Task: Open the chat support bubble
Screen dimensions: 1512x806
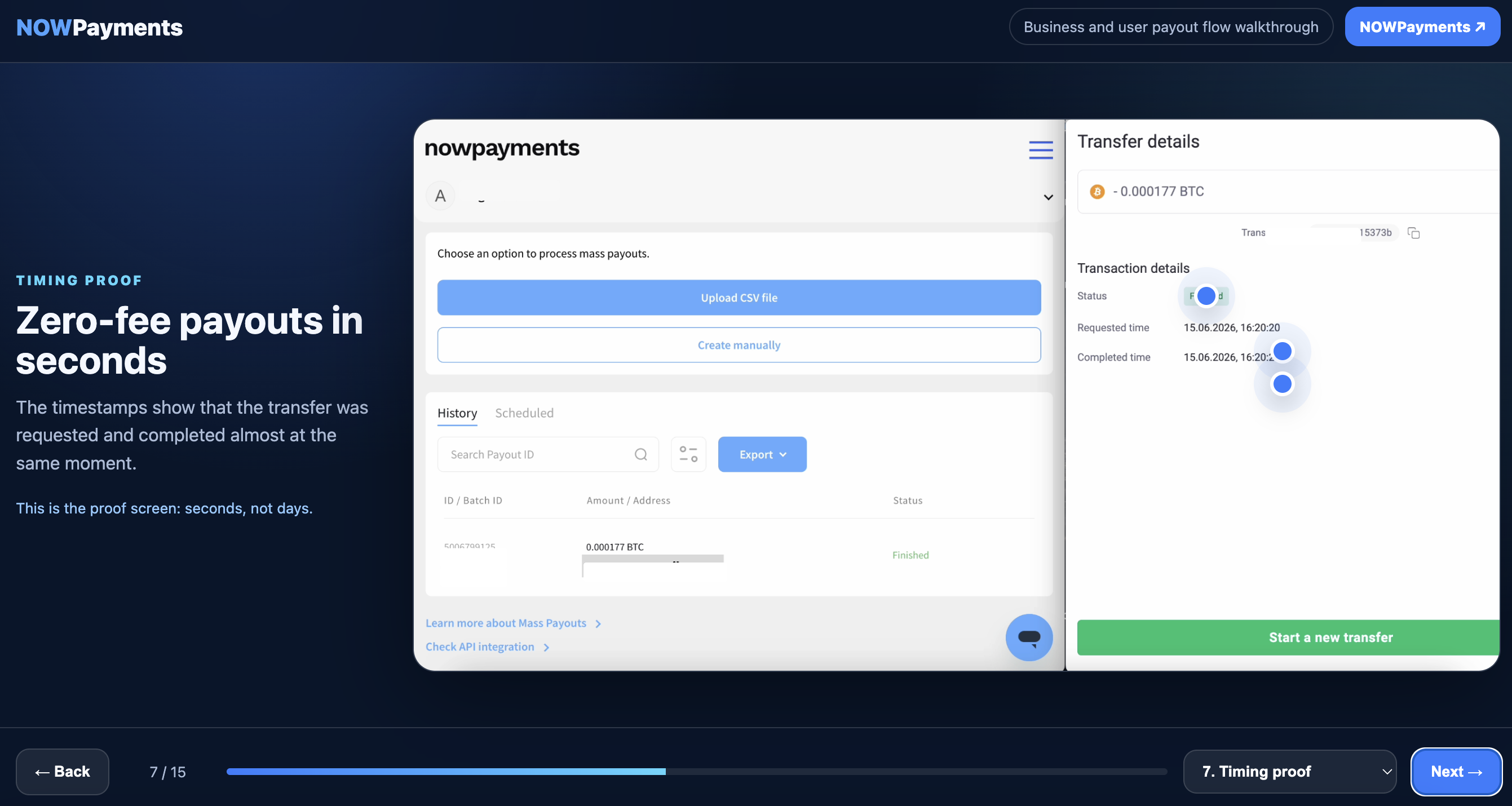Action: click(x=1029, y=637)
